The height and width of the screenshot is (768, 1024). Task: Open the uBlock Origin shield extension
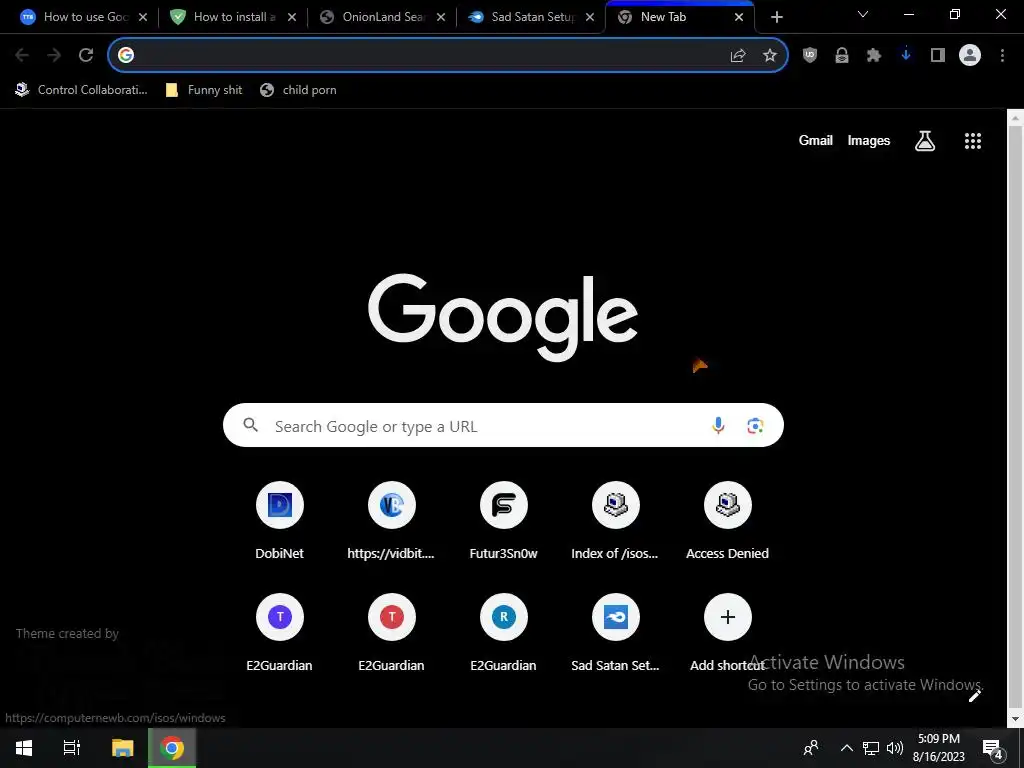810,56
